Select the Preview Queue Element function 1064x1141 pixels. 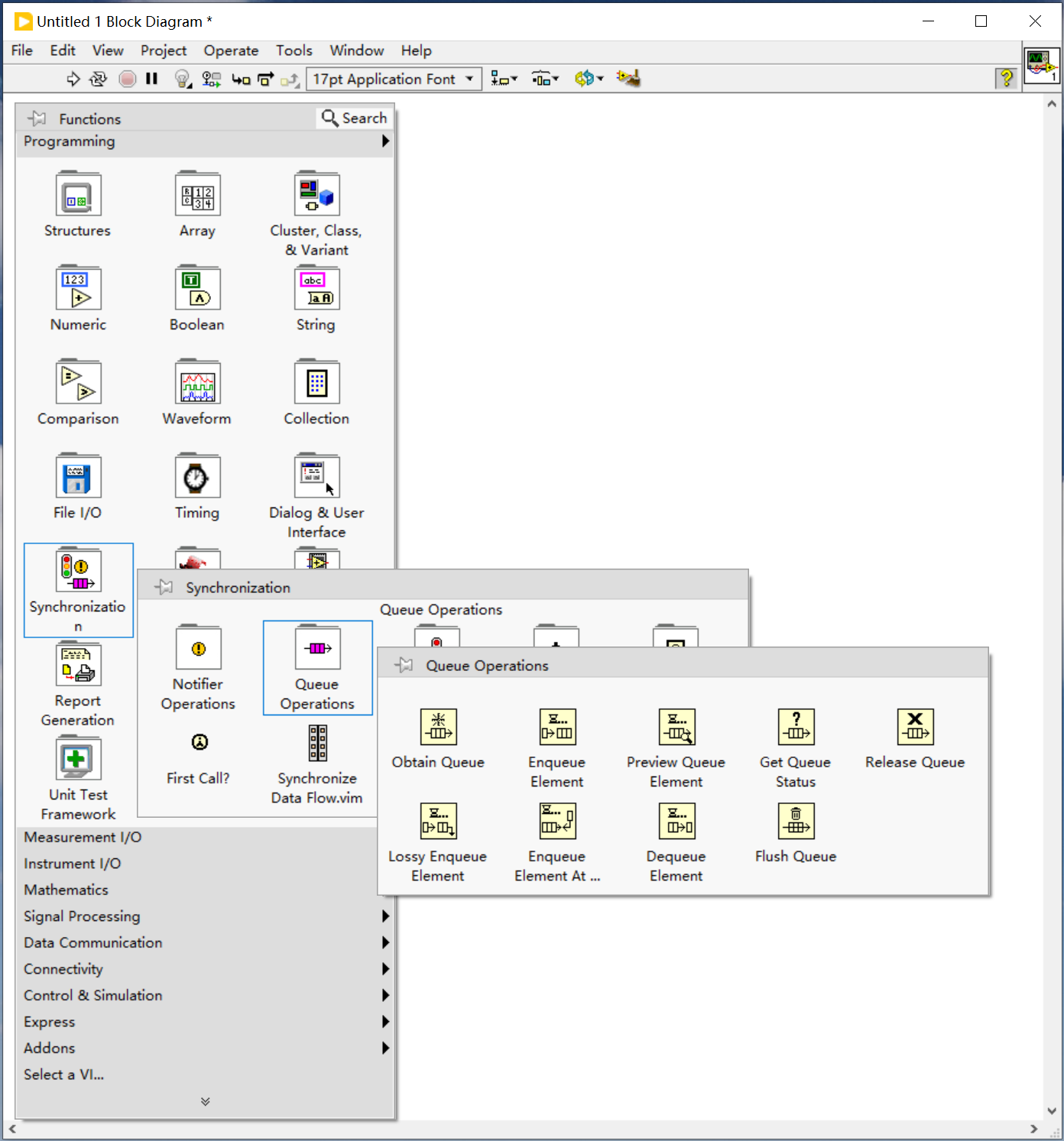676,747
